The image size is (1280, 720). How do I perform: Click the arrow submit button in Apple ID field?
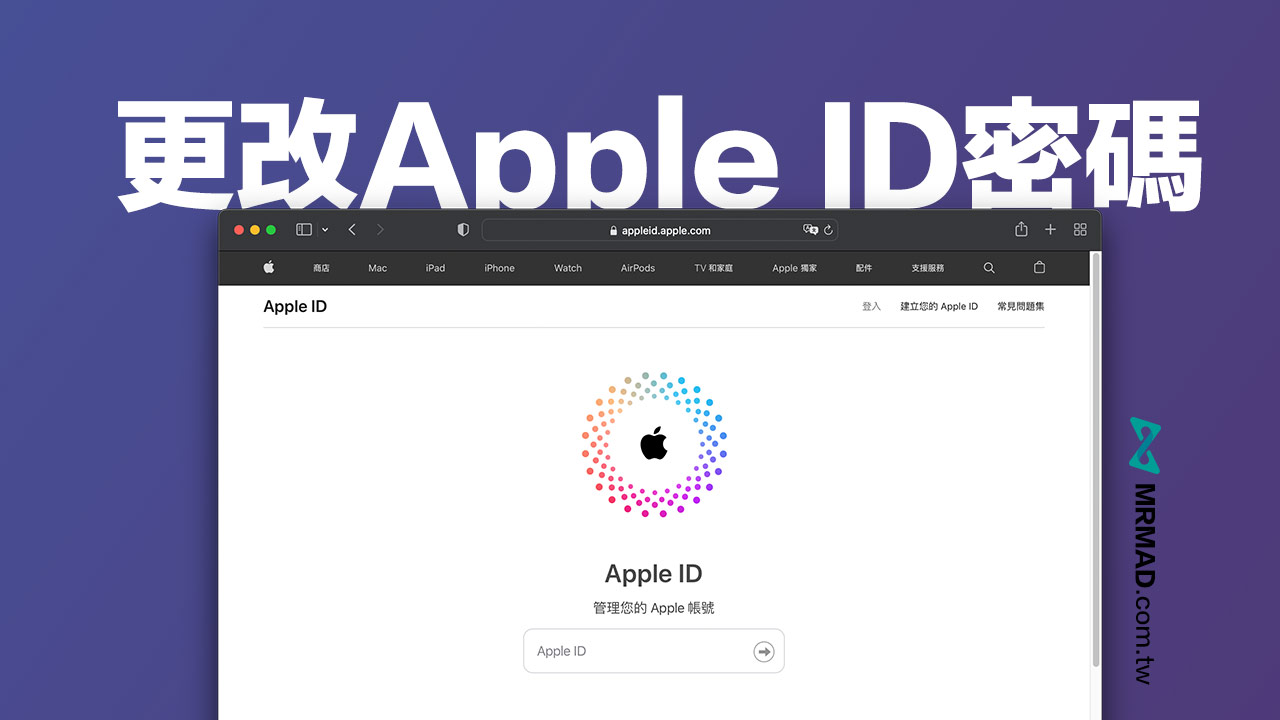click(x=764, y=652)
